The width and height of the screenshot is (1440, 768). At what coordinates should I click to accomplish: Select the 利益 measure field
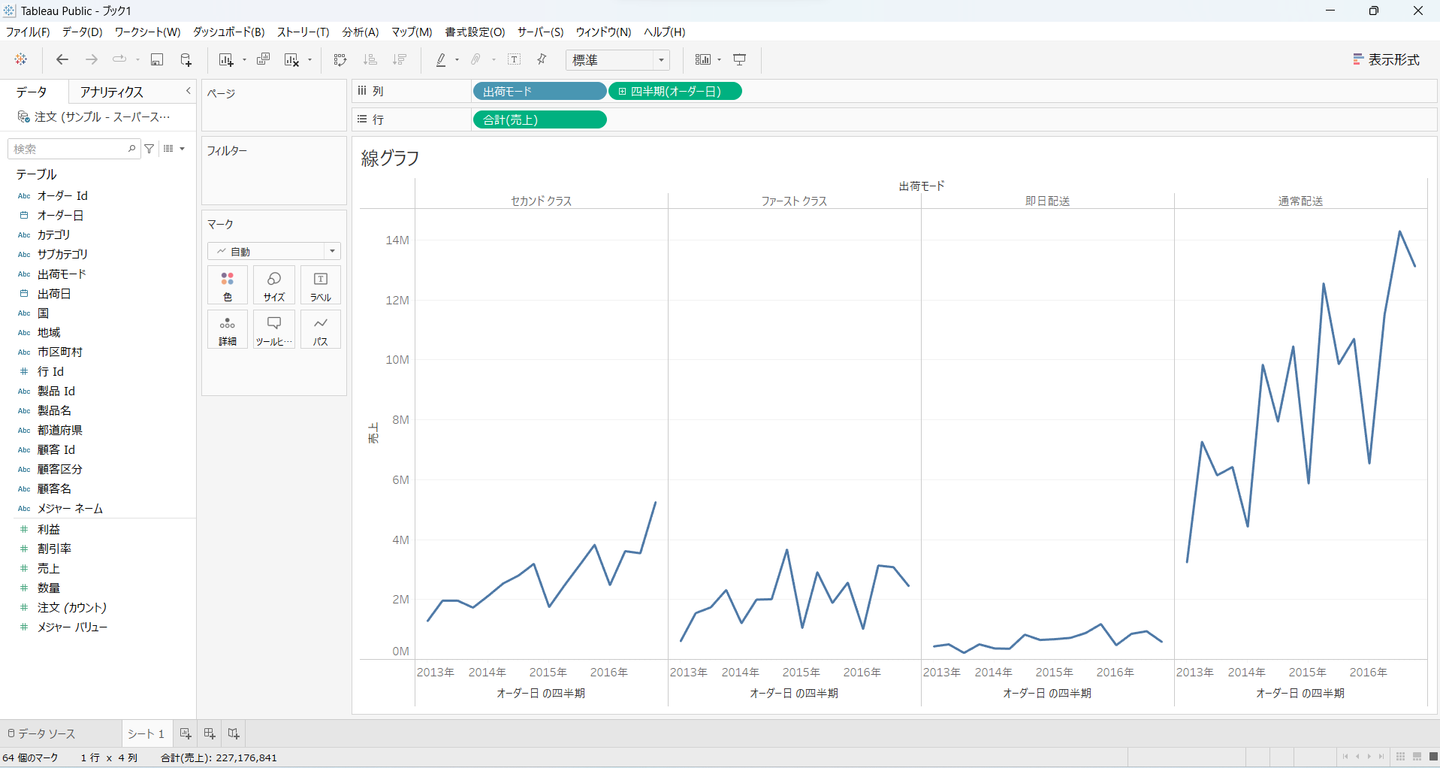48,529
